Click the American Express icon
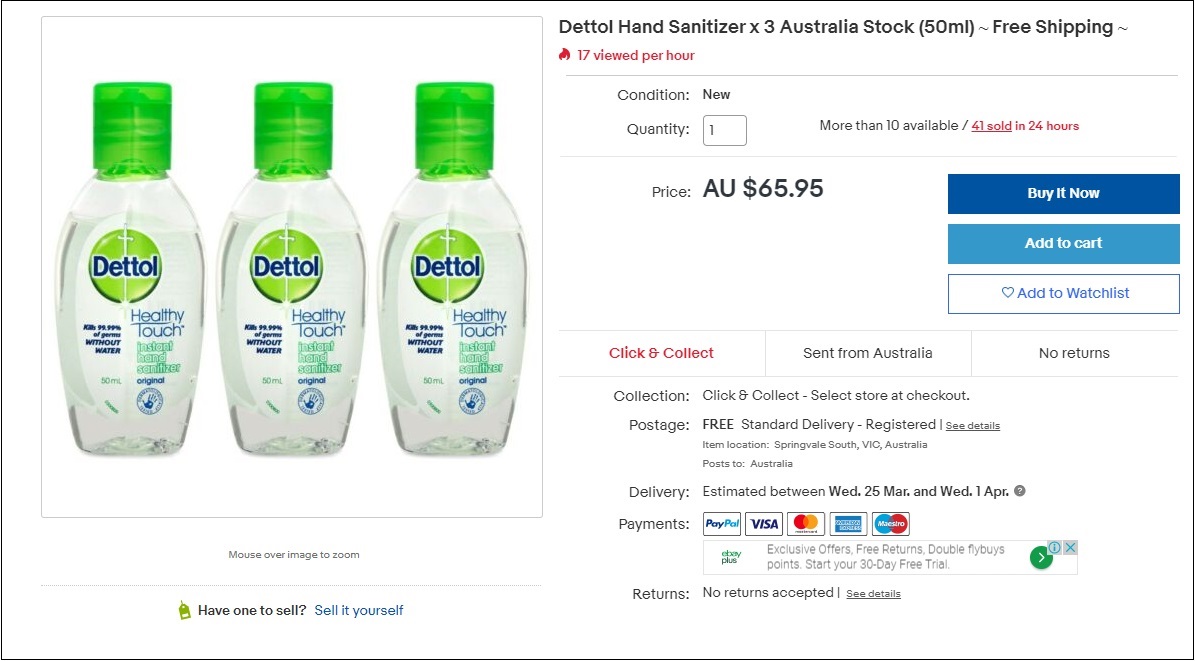The image size is (1195, 661). coord(848,524)
